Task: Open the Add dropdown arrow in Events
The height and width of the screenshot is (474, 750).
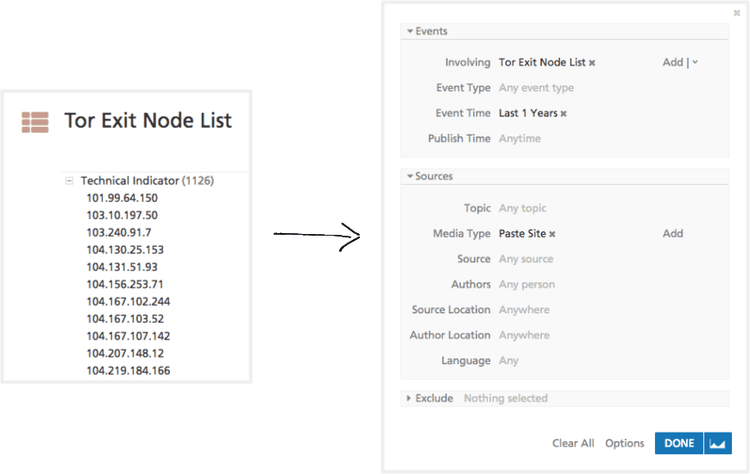Action: click(695, 62)
